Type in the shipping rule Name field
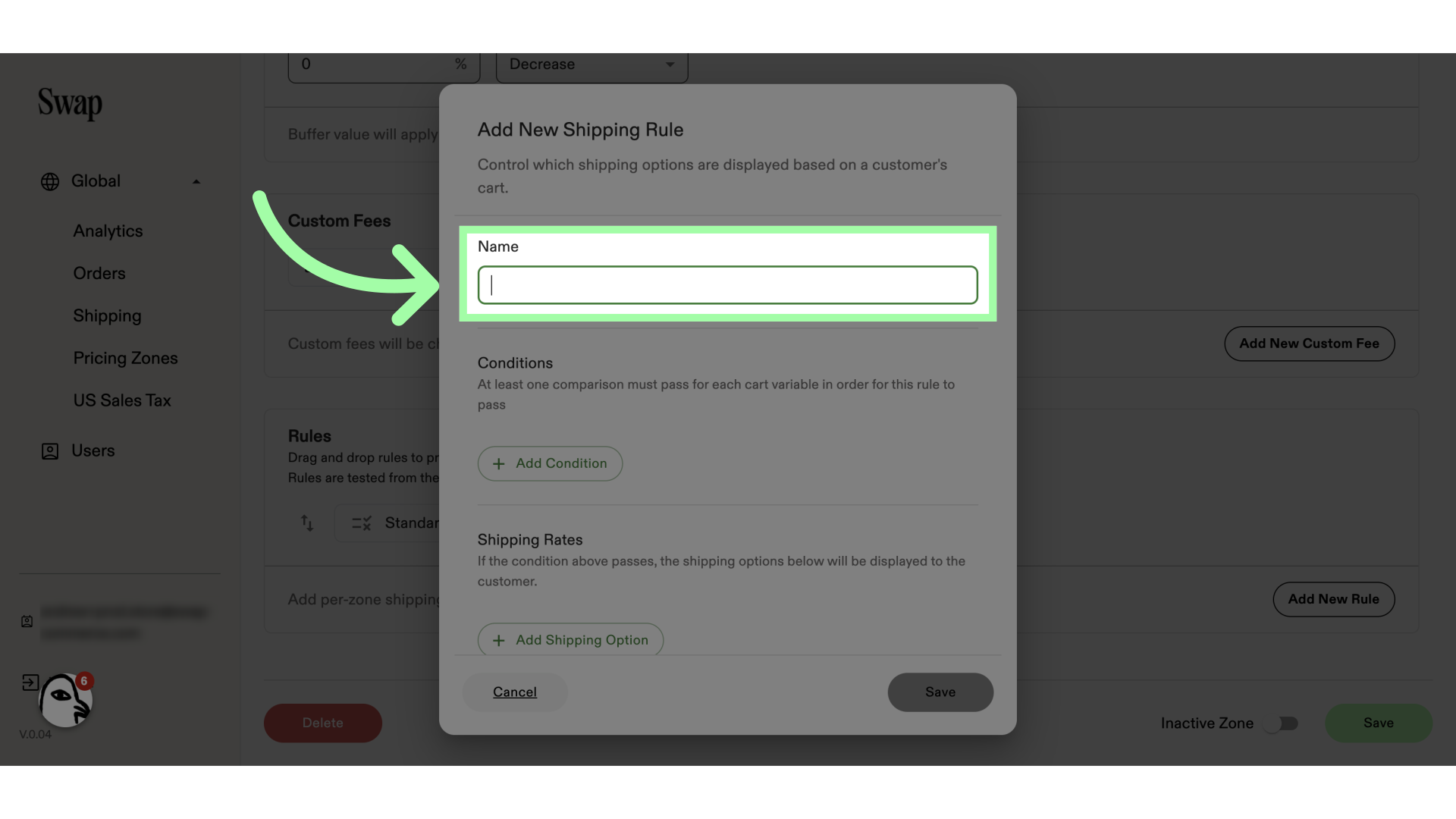This screenshot has height=819, width=1456. click(728, 285)
